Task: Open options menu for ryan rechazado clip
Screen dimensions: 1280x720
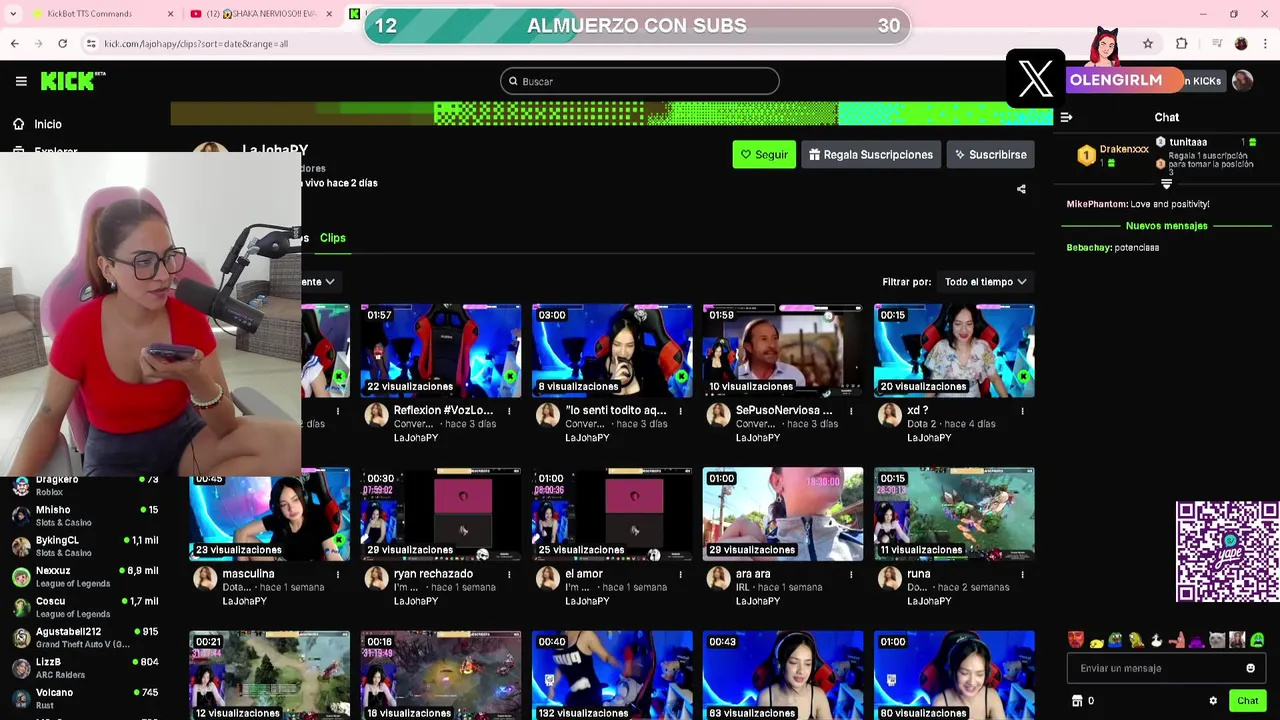Action: pyautogui.click(x=509, y=575)
